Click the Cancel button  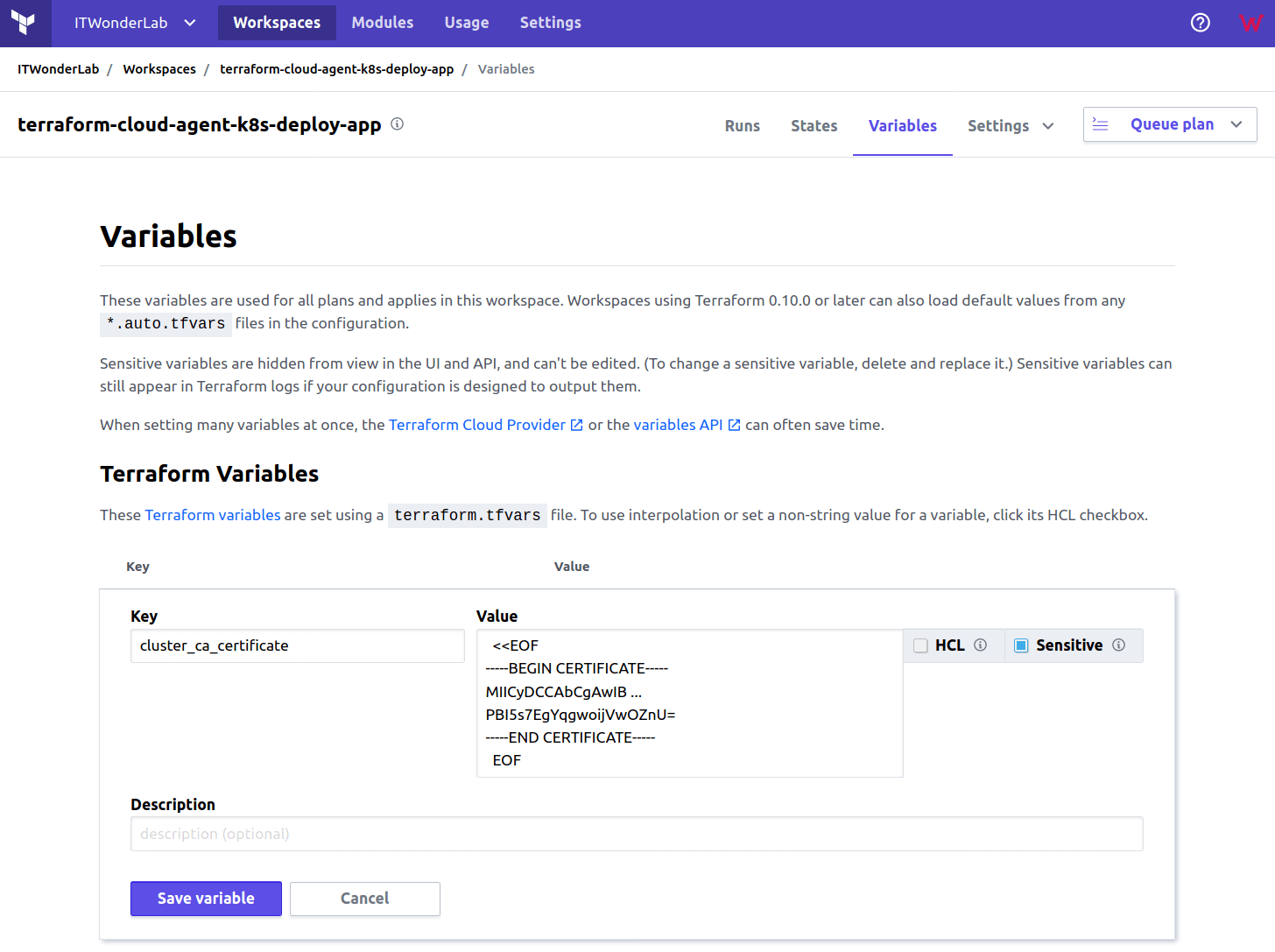point(365,899)
